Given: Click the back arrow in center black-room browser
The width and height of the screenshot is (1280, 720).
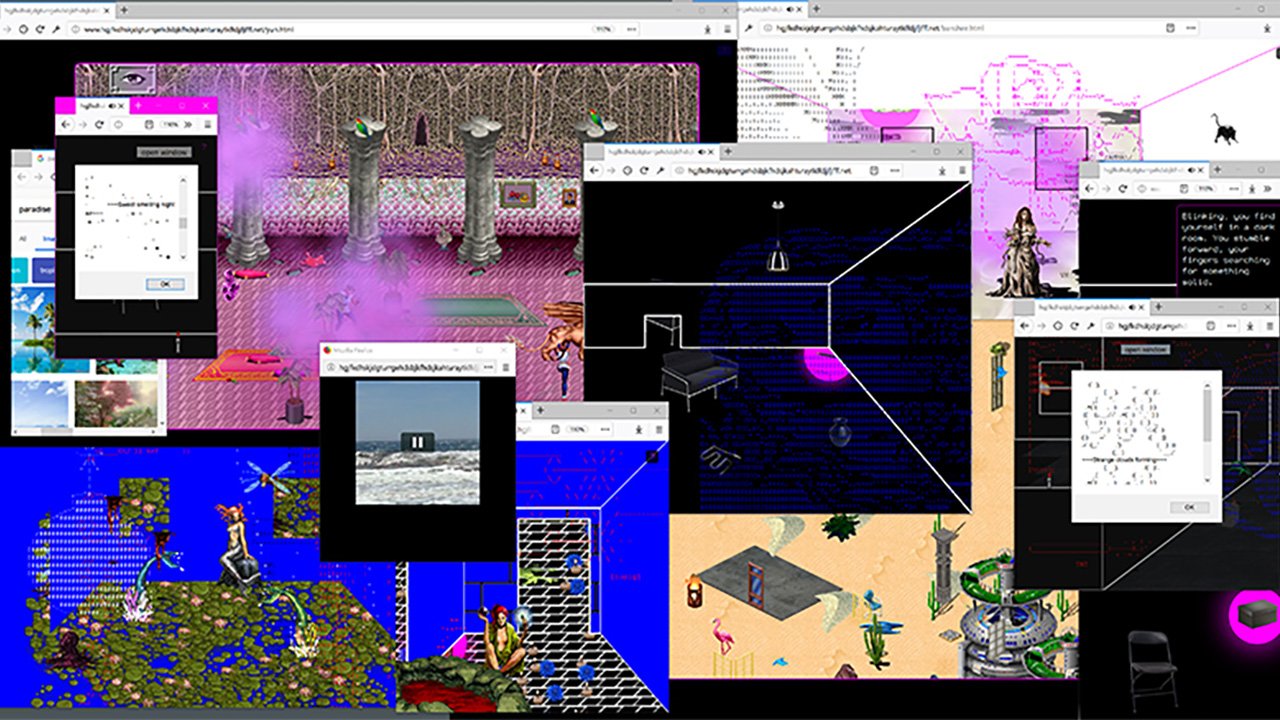Looking at the screenshot, I should (x=595, y=171).
